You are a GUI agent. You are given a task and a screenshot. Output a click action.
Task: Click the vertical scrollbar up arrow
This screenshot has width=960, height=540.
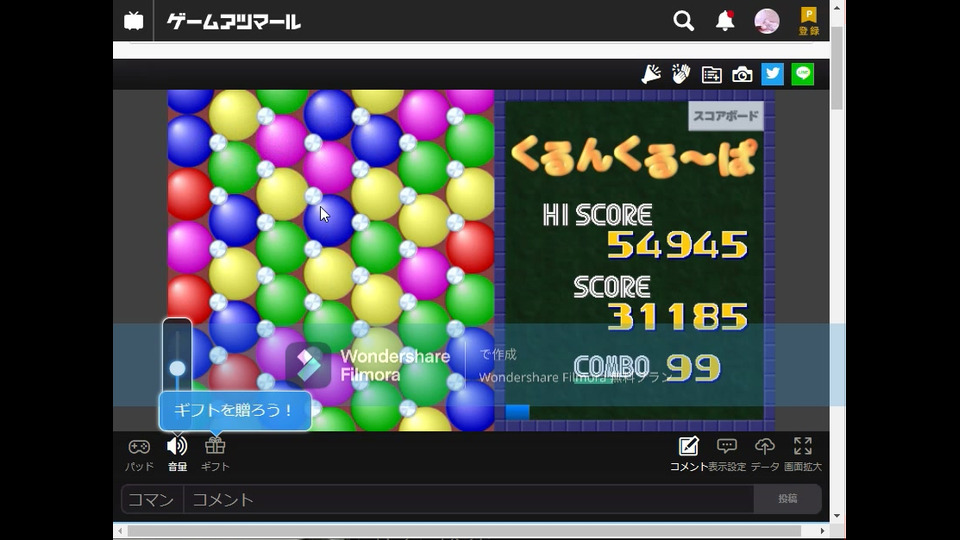tap(837, 8)
